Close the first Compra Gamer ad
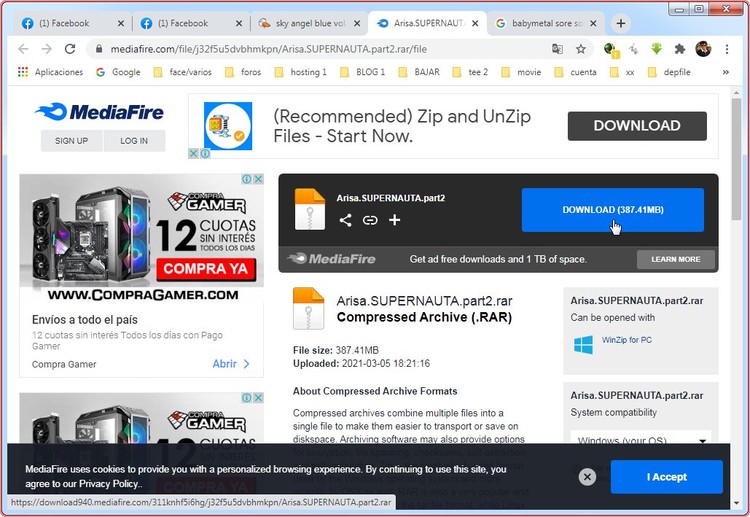This screenshot has width=750, height=517. click(258, 179)
